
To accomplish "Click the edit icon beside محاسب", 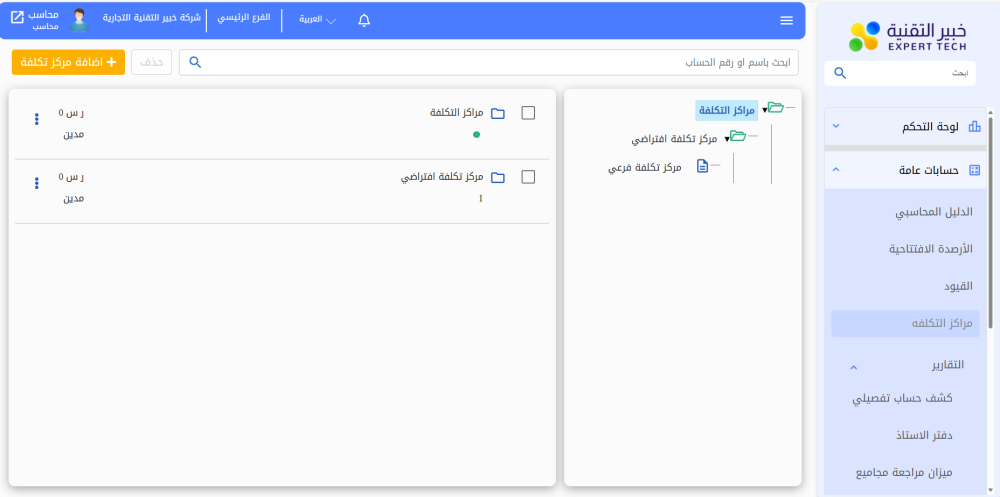I will (x=17, y=18).
